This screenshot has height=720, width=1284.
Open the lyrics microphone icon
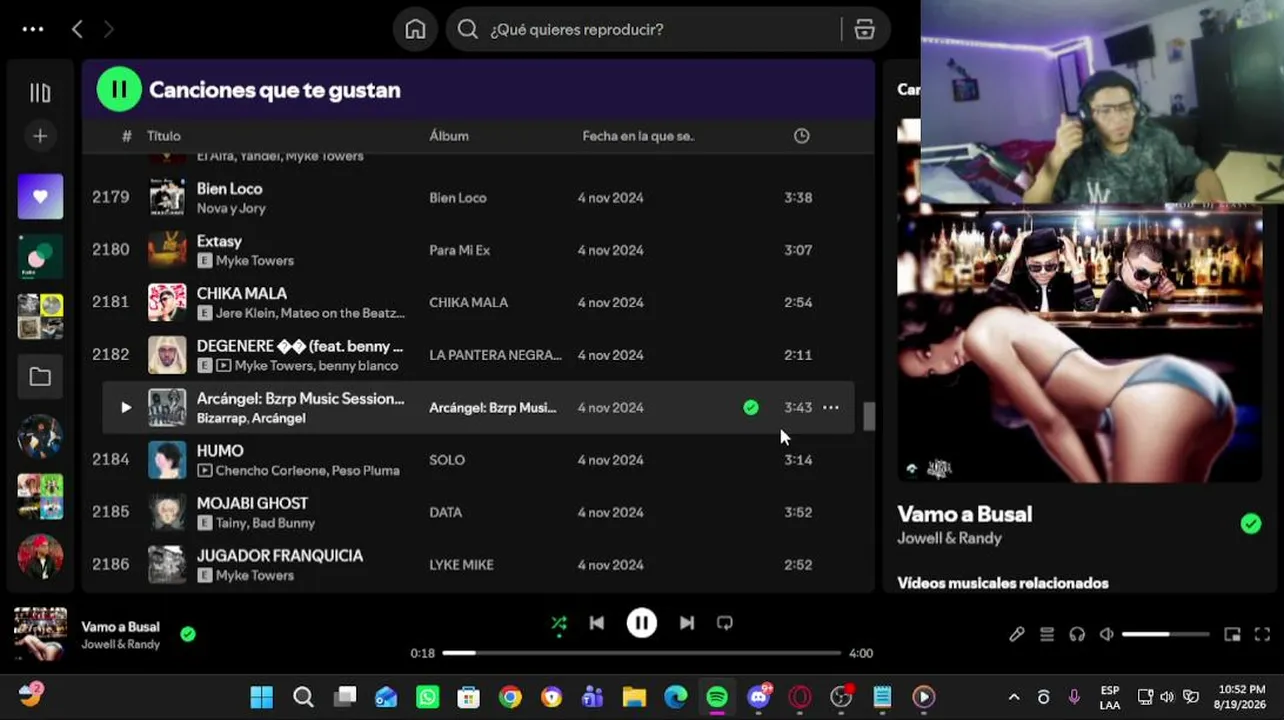click(x=1017, y=634)
